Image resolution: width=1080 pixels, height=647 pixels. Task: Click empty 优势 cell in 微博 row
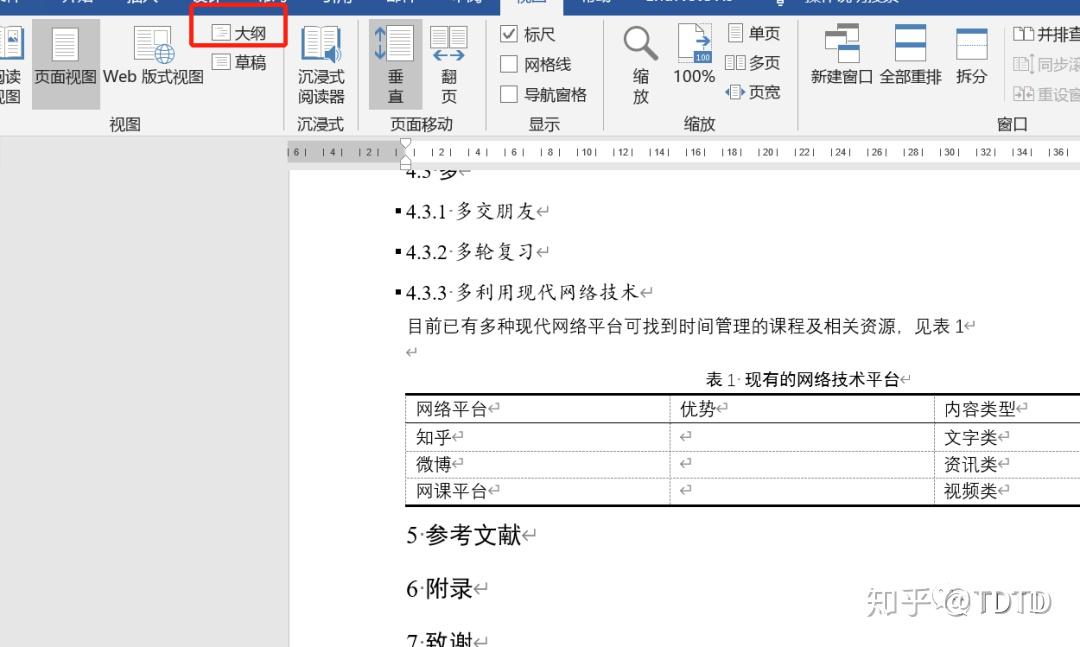pos(802,464)
